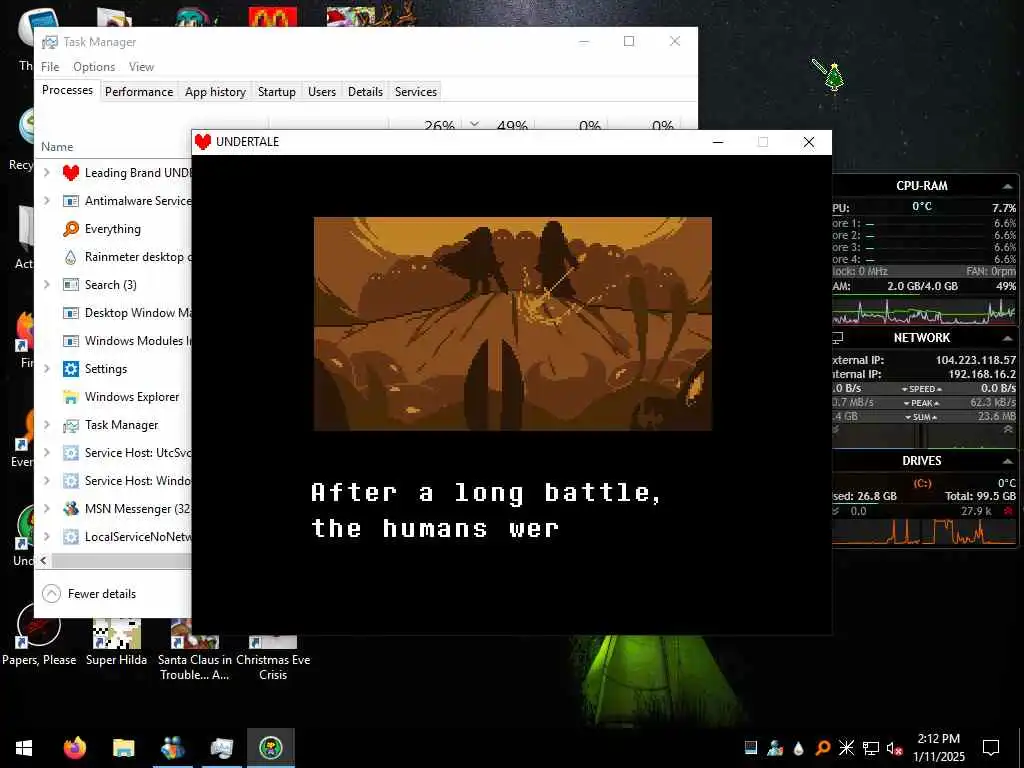Select the Processes tab
The width and height of the screenshot is (1024, 768).
(67, 90)
